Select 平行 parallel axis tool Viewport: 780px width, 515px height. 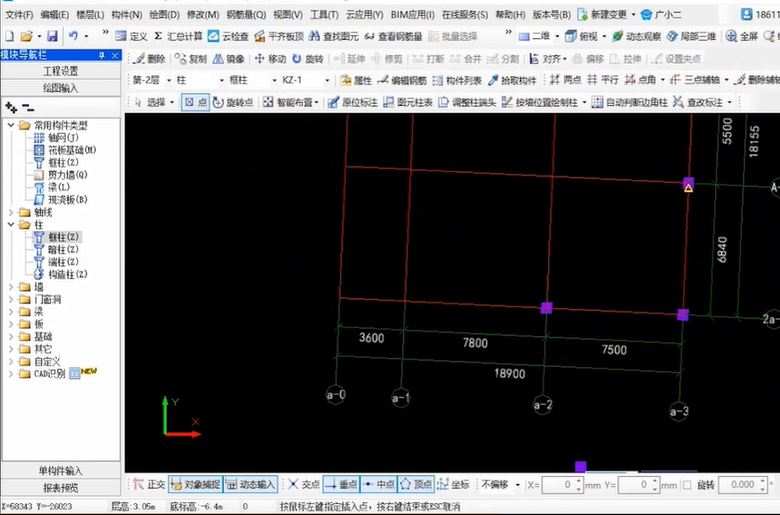[x=602, y=80]
